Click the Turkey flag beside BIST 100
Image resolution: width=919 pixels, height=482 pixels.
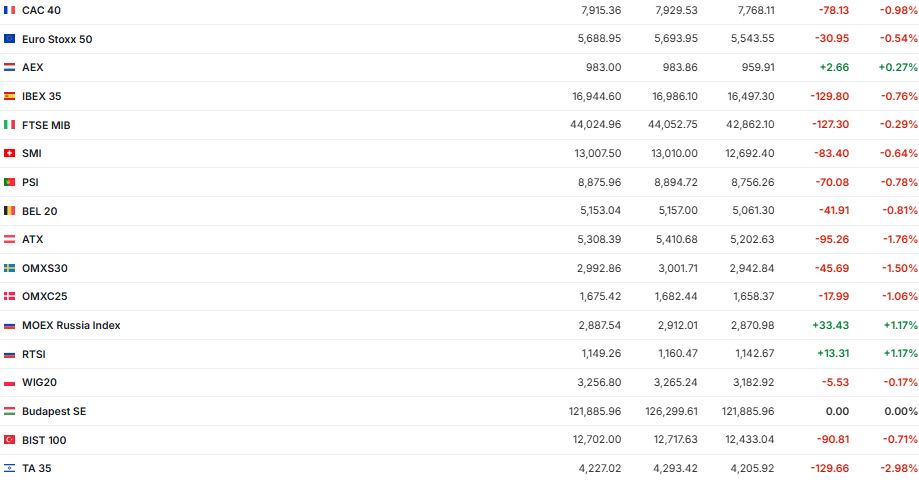[10, 440]
